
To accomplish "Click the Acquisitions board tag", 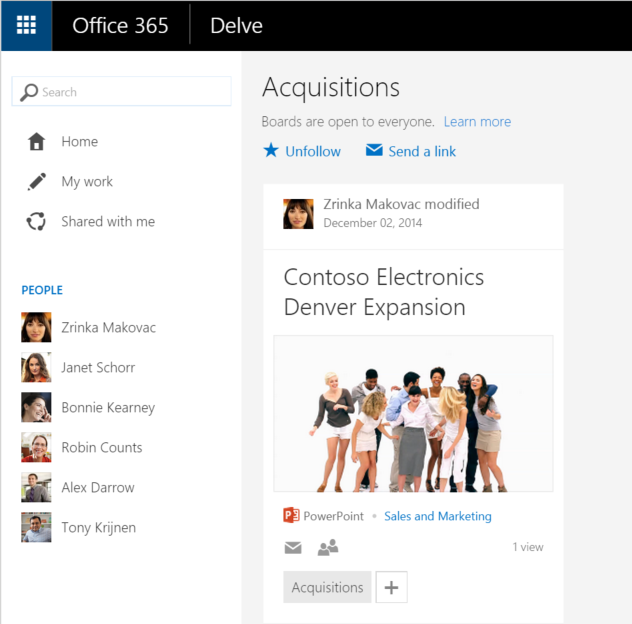I will (x=327, y=587).
